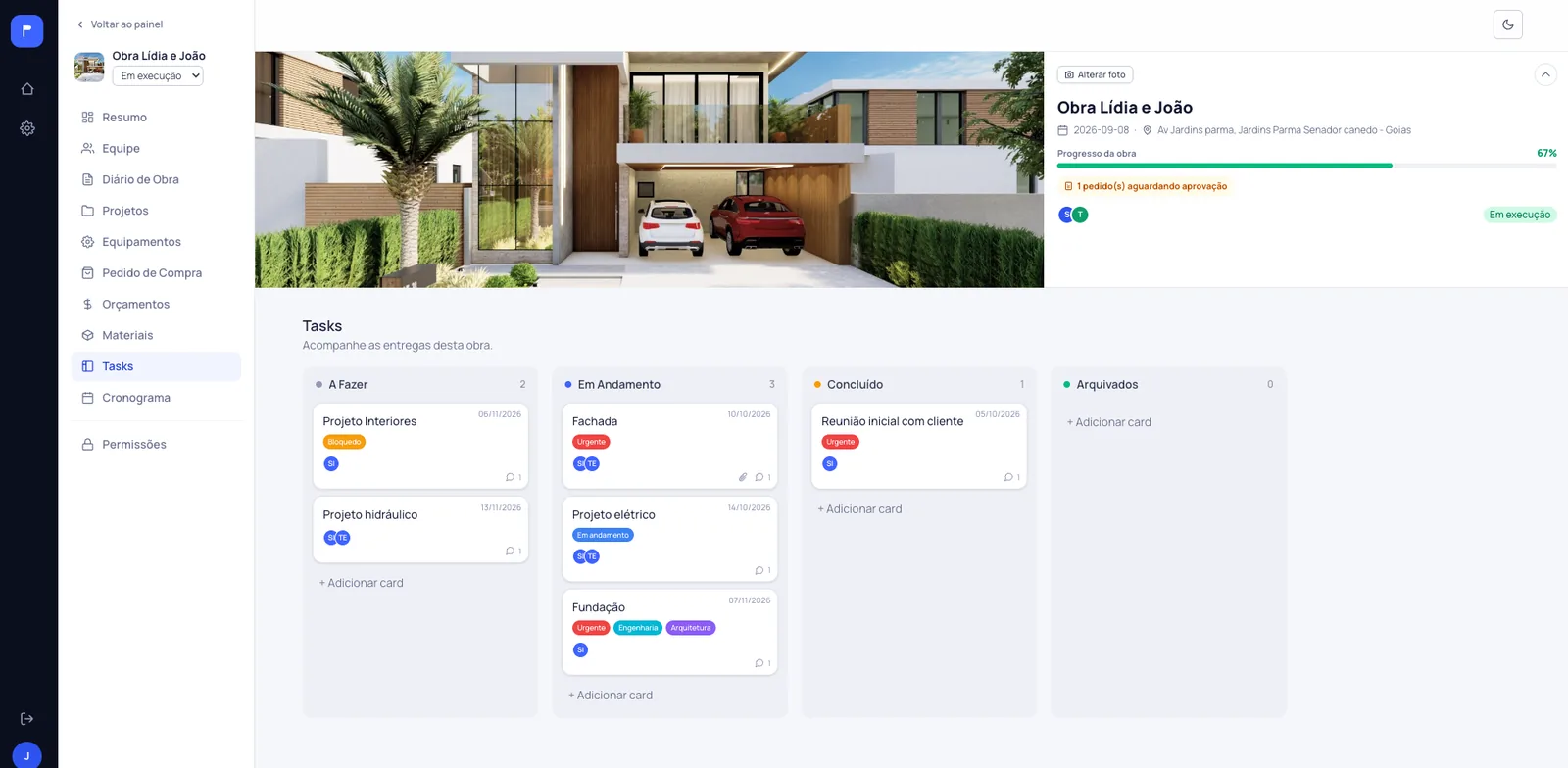Click the Arquitetura tag on the Fundação card
The width and height of the screenshot is (1568, 768).
(x=691, y=628)
